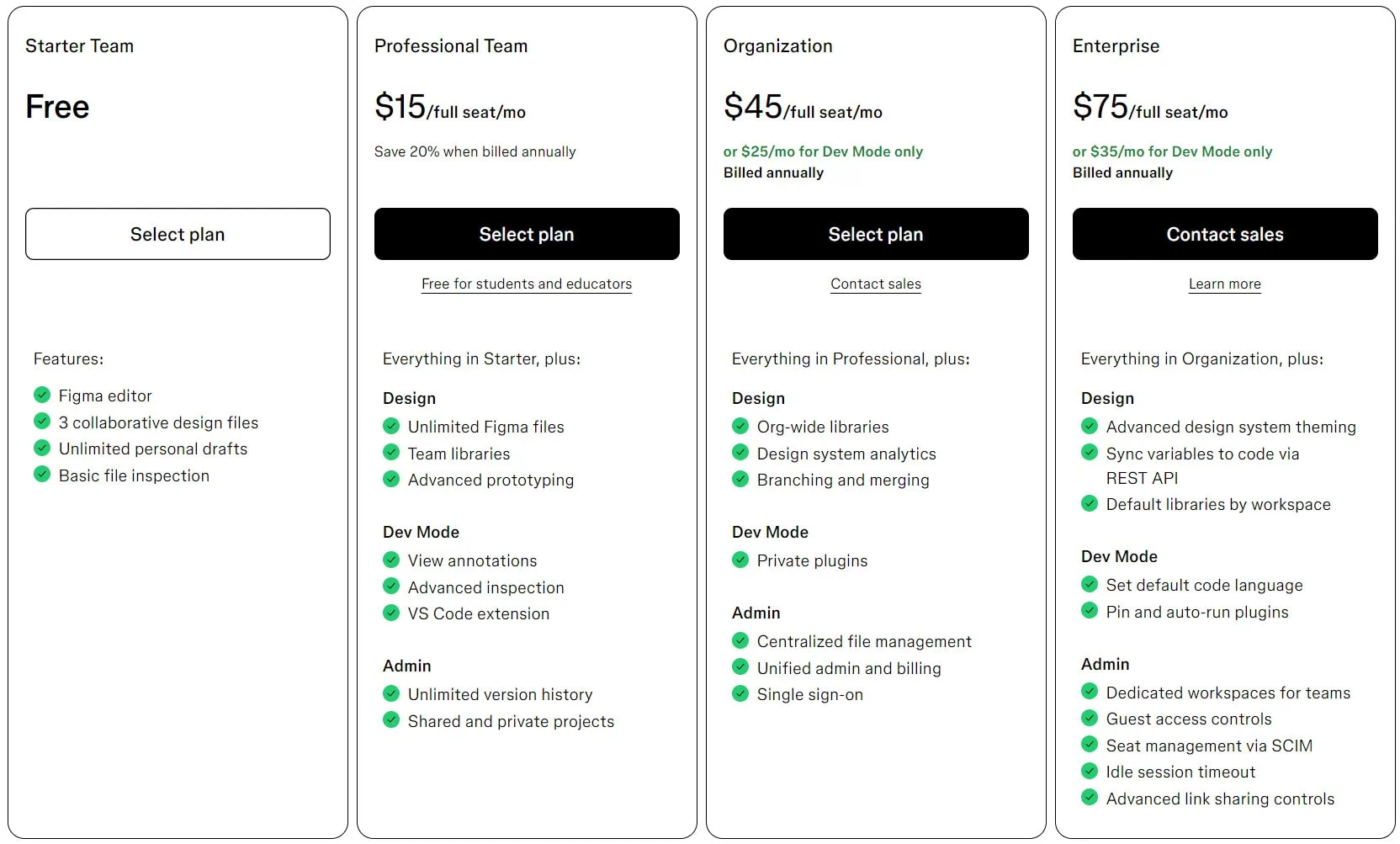Click checkmark icon next to Org-wide libraries
This screenshot has height=844, width=1400.
point(740,426)
